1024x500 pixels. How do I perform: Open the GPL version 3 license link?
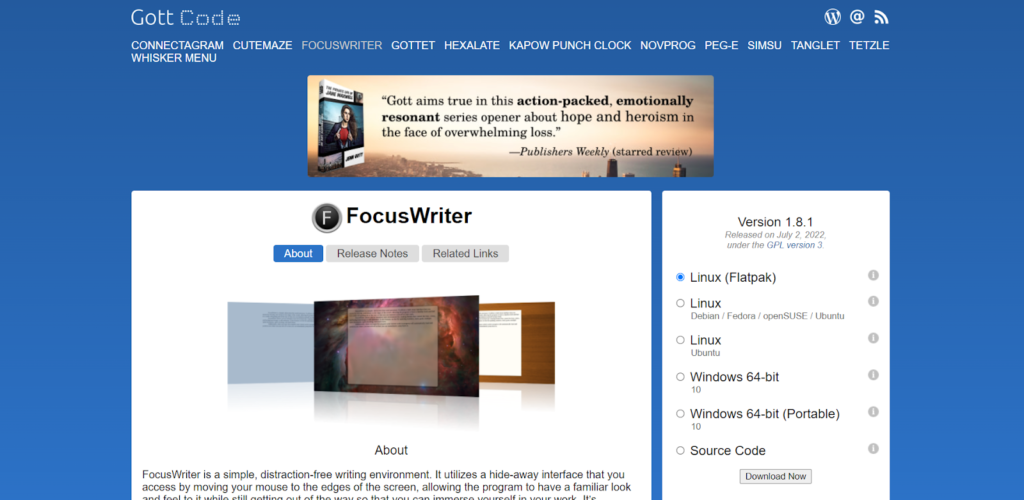(x=795, y=245)
